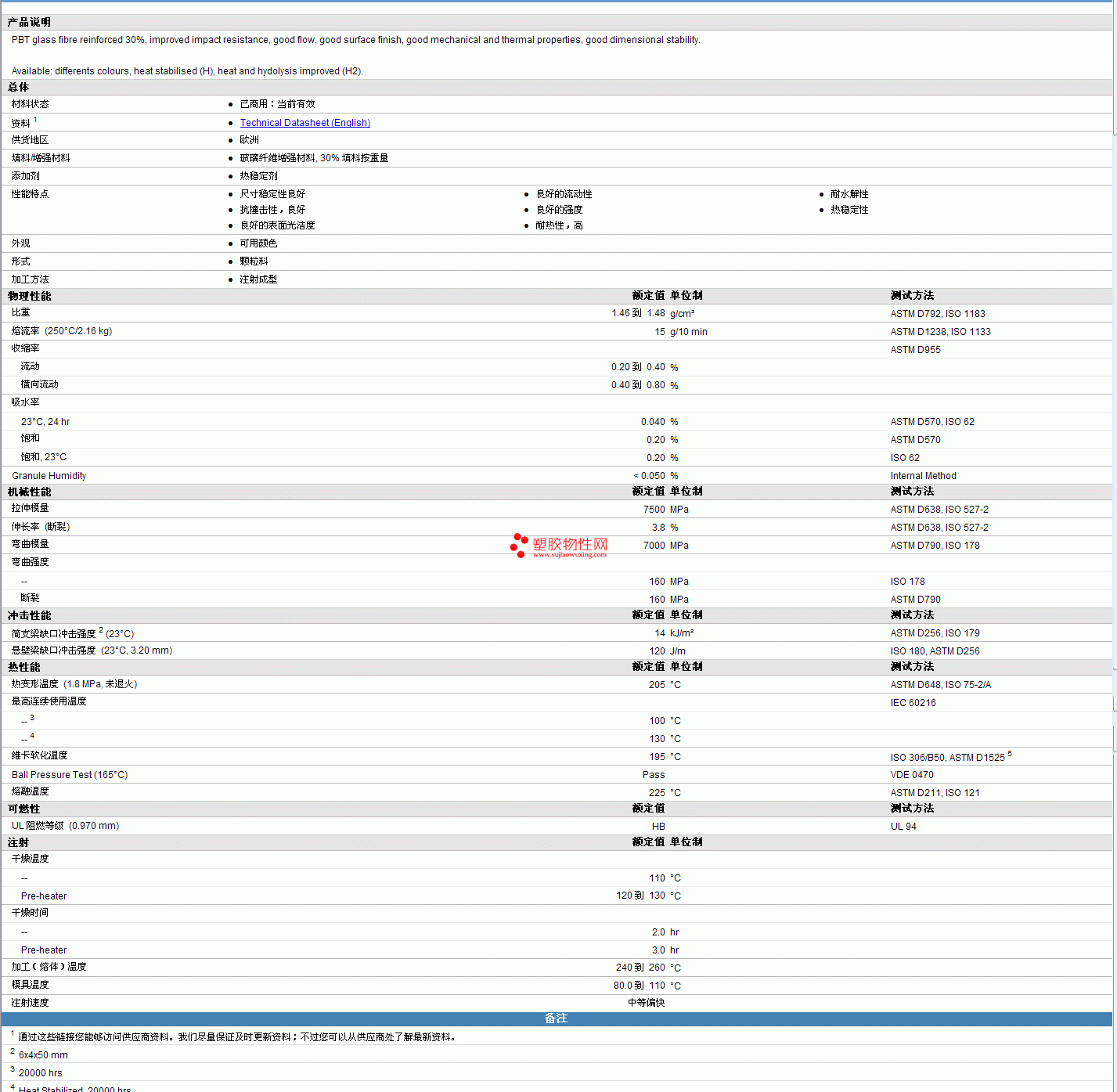Click the red dots watermark logo
Screen dimensions: 1117x1092
pyautogui.click(x=519, y=546)
